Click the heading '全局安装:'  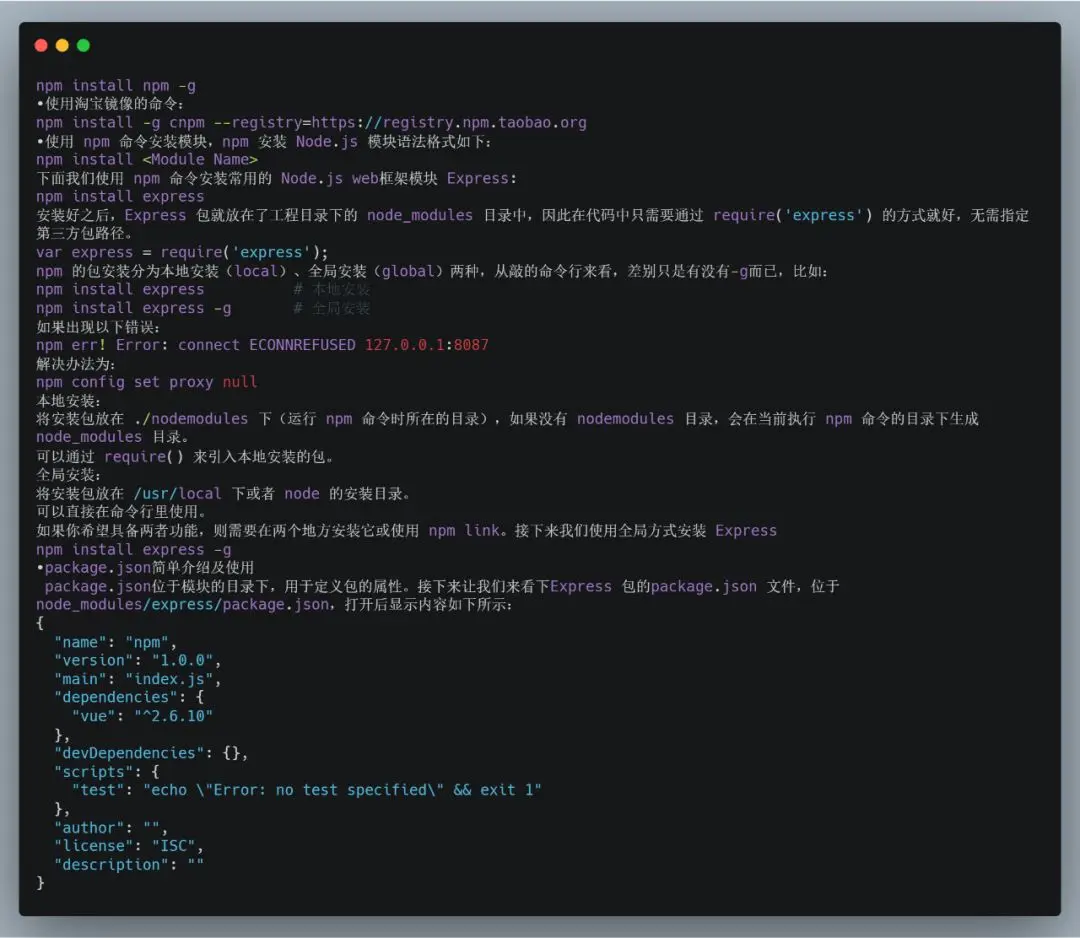[x=68, y=475]
